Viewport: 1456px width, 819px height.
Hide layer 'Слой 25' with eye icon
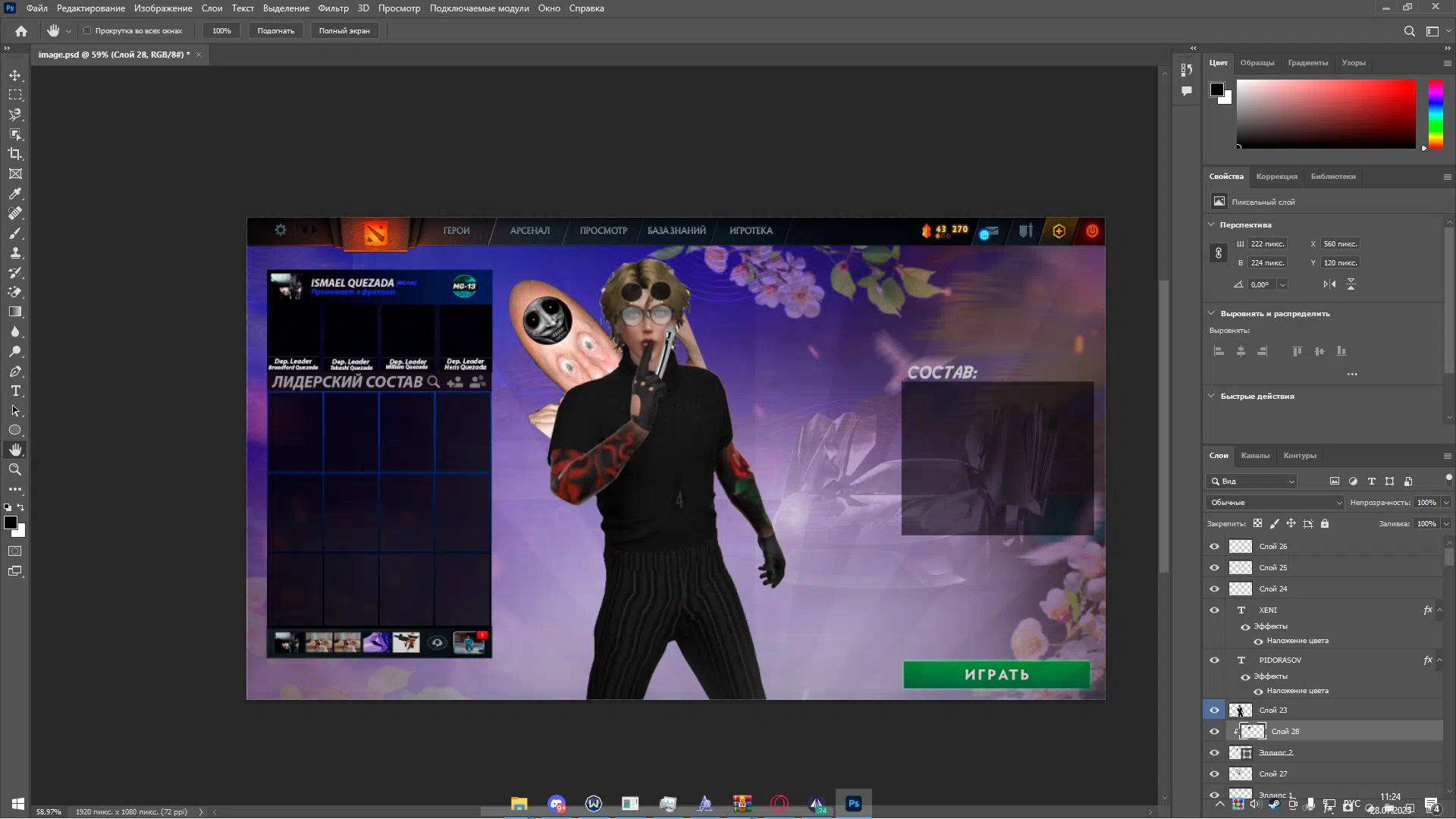click(x=1214, y=568)
